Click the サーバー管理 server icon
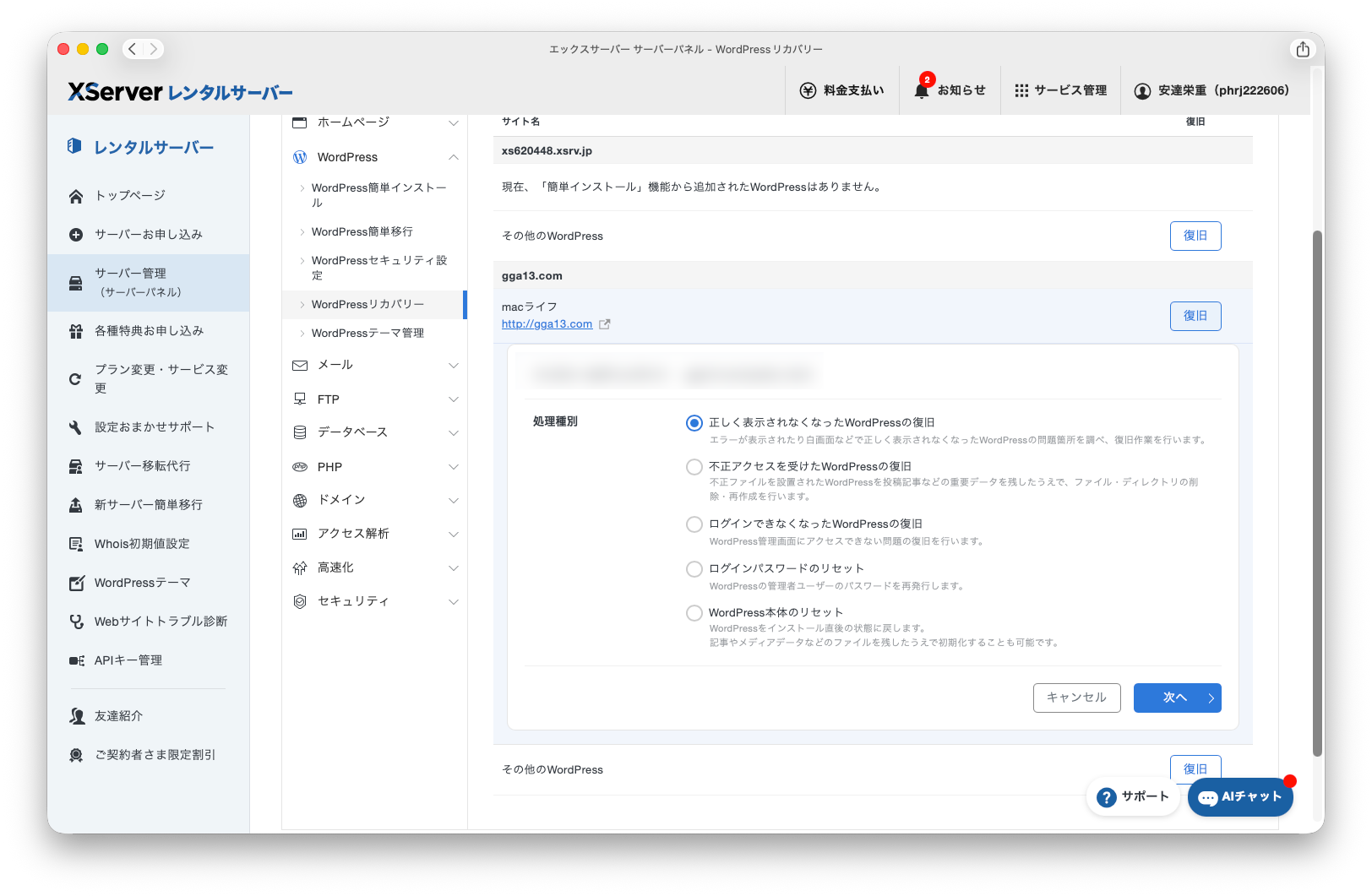 point(76,283)
